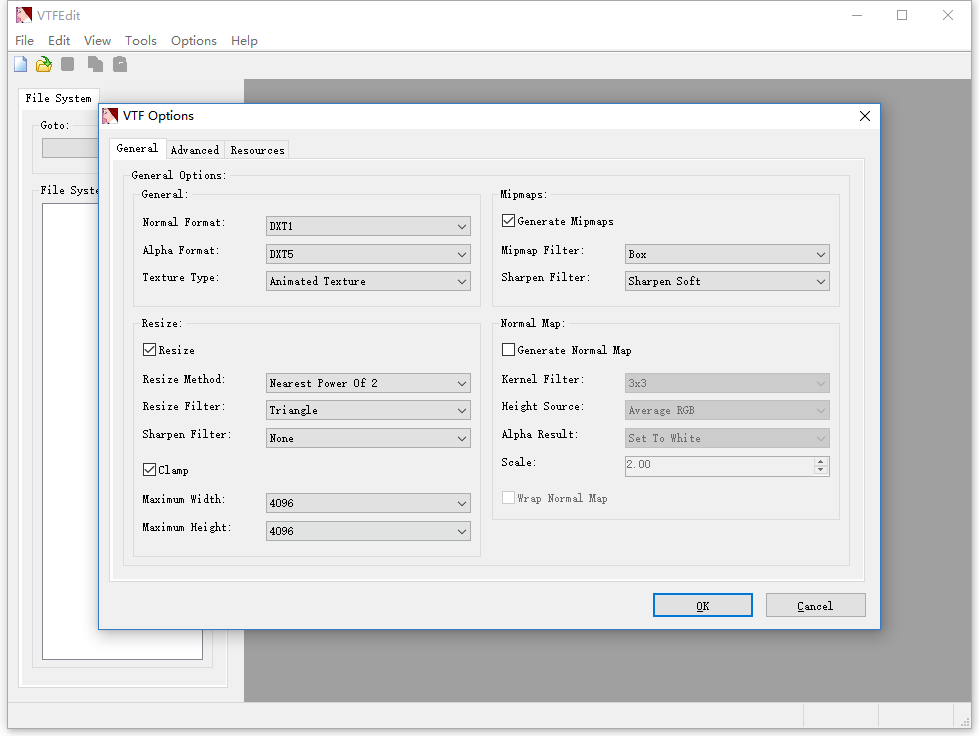The image size is (979, 736).
Task: Maximize the VTFEdit window
Action: pyautogui.click(x=902, y=15)
